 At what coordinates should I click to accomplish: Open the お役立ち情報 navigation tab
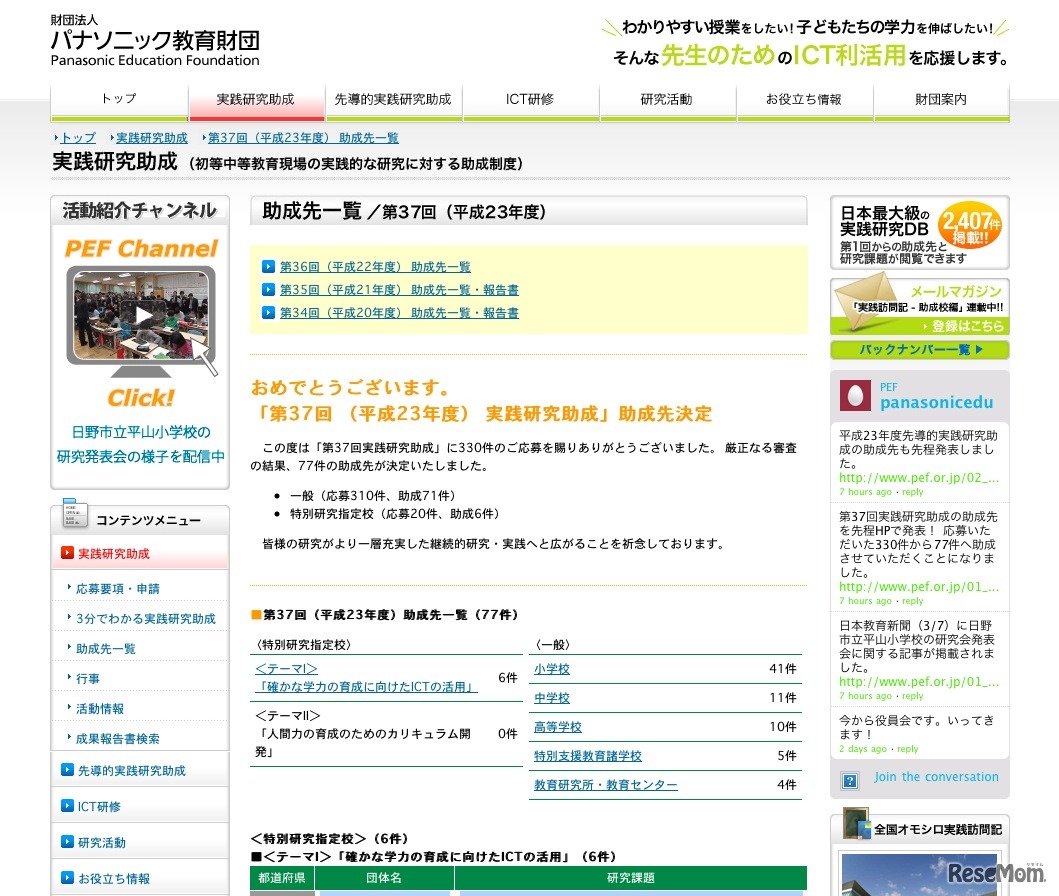point(805,100)
